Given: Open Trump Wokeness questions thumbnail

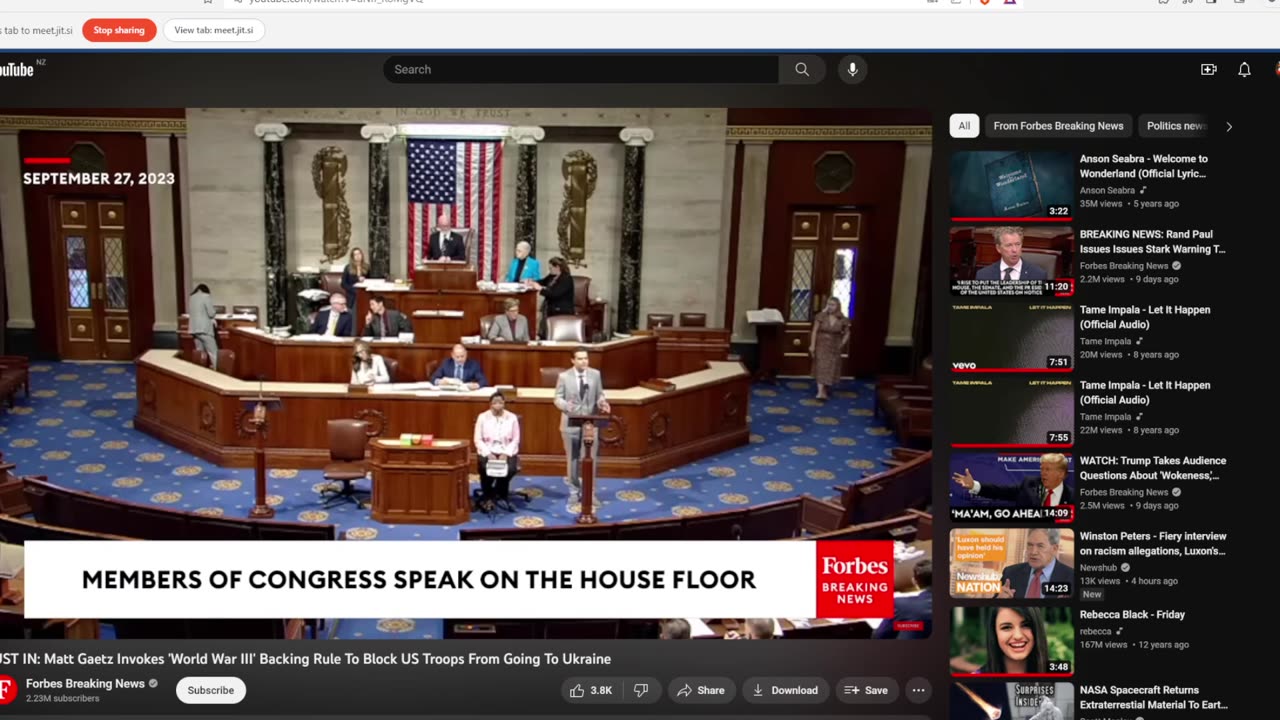Looking at the screenshot, I should tap(1012, 487).
